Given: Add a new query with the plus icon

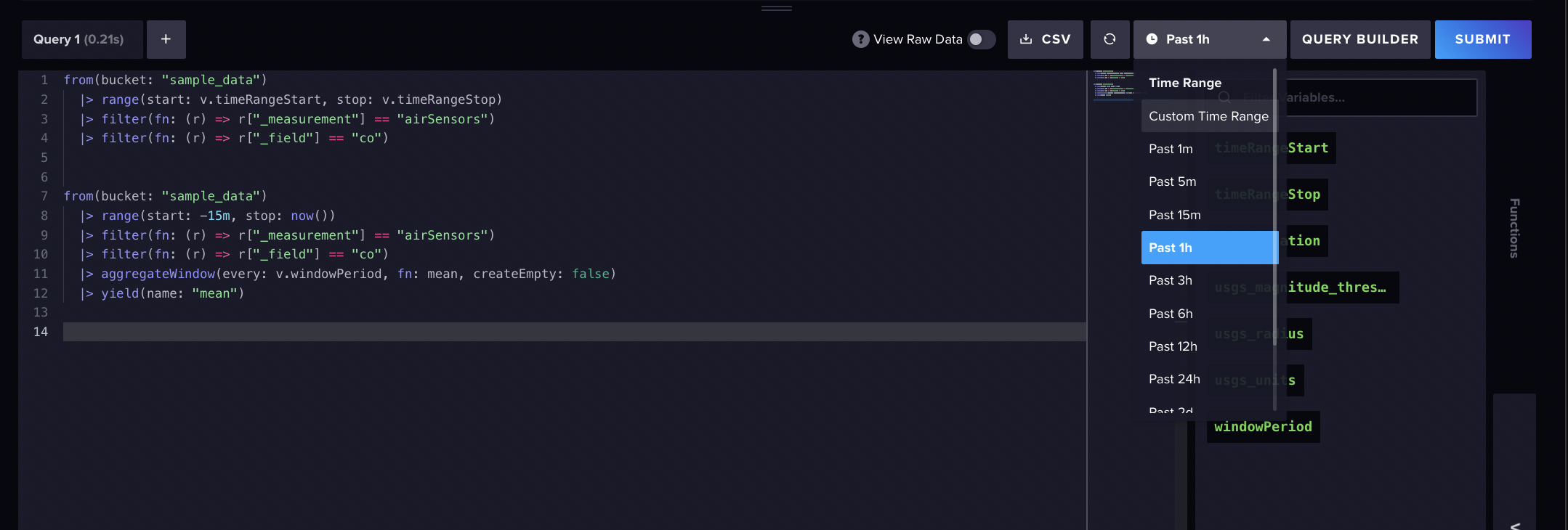Looking at the screenshot, I should (166, 39).
